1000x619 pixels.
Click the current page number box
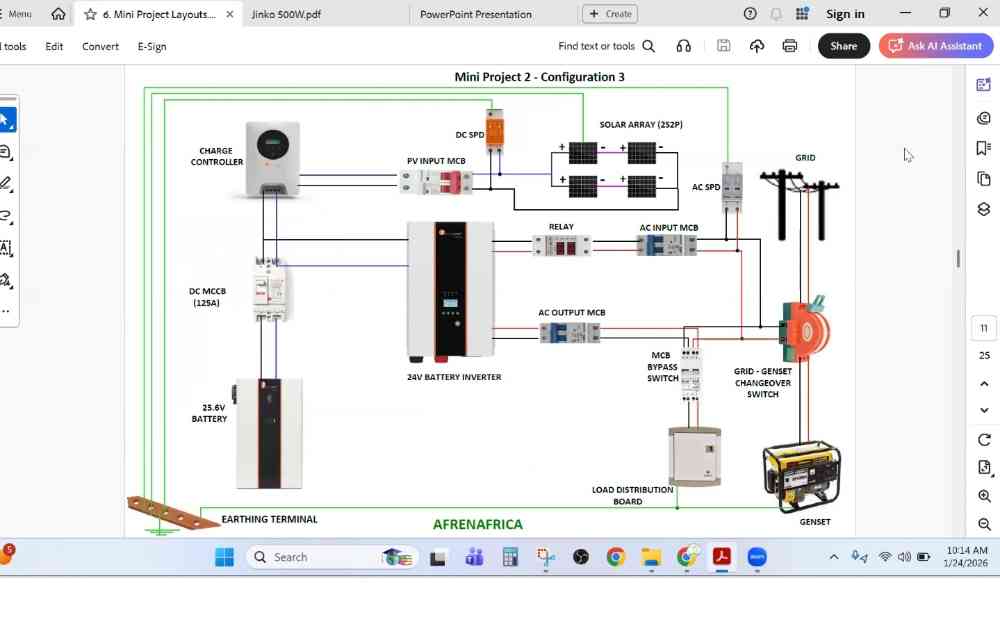point(984,328)
